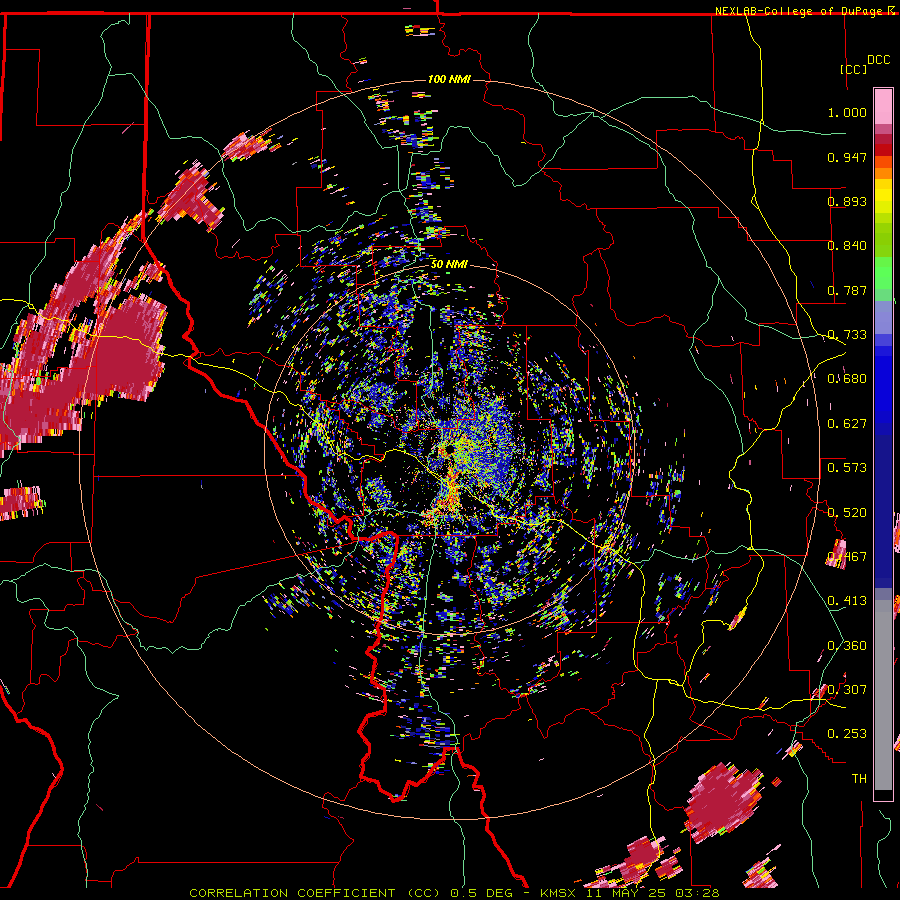Click the 0.413 scale value
The image size is (900, 900).
point(847,601)
